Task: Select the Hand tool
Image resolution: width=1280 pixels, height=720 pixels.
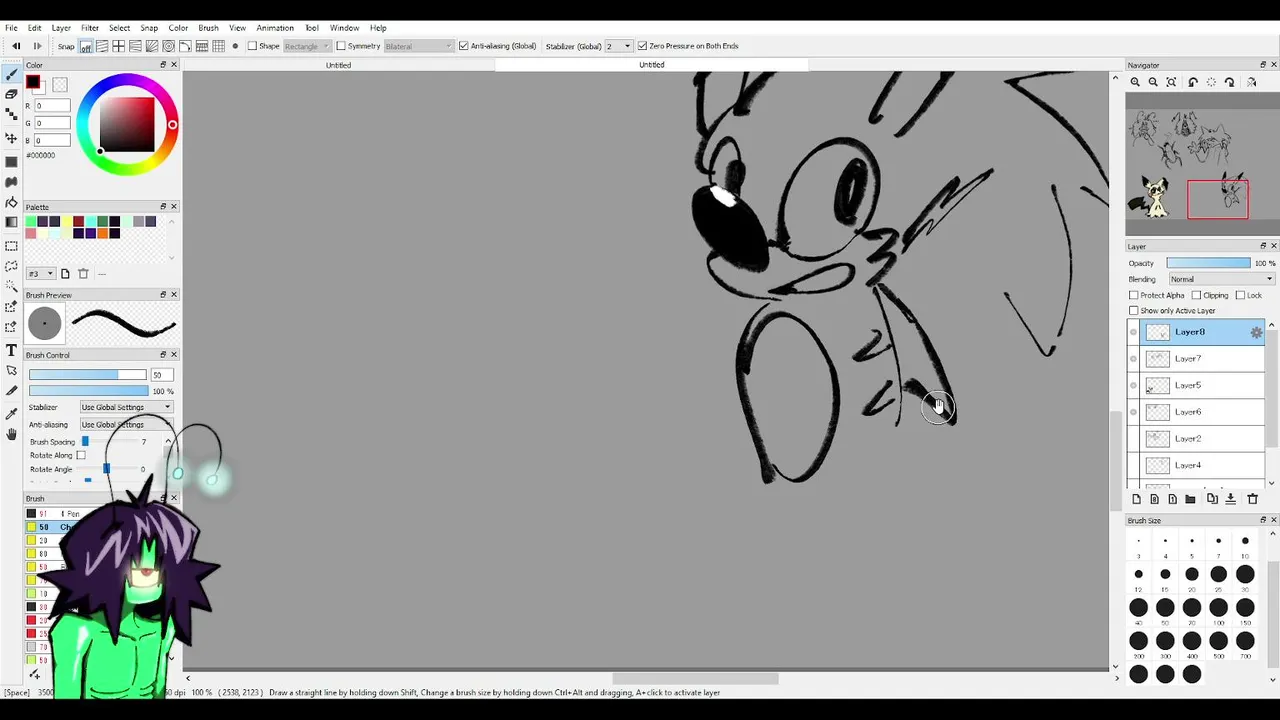Action: point(11,434)
